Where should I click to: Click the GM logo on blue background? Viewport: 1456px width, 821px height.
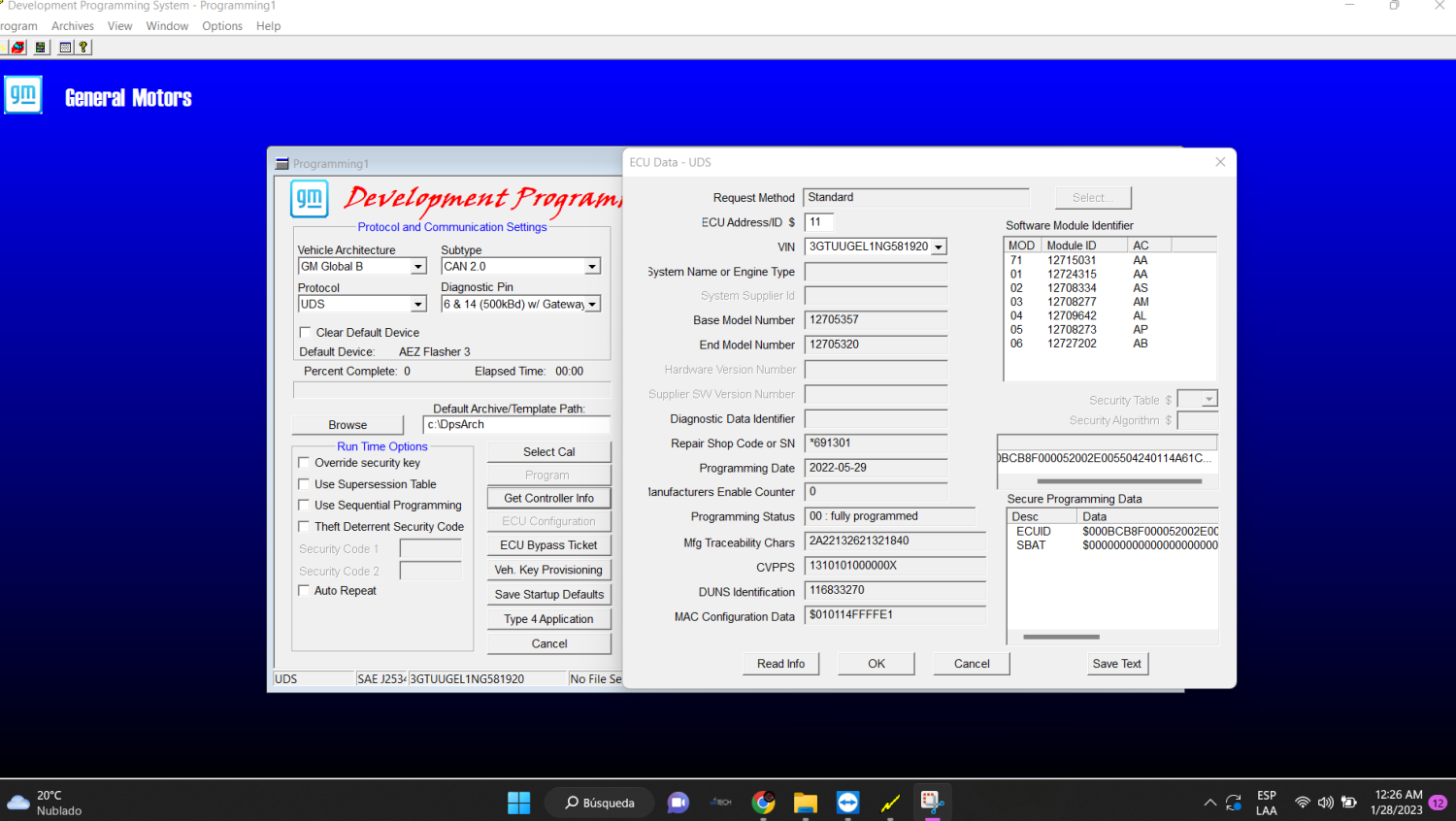pos(23,95)
